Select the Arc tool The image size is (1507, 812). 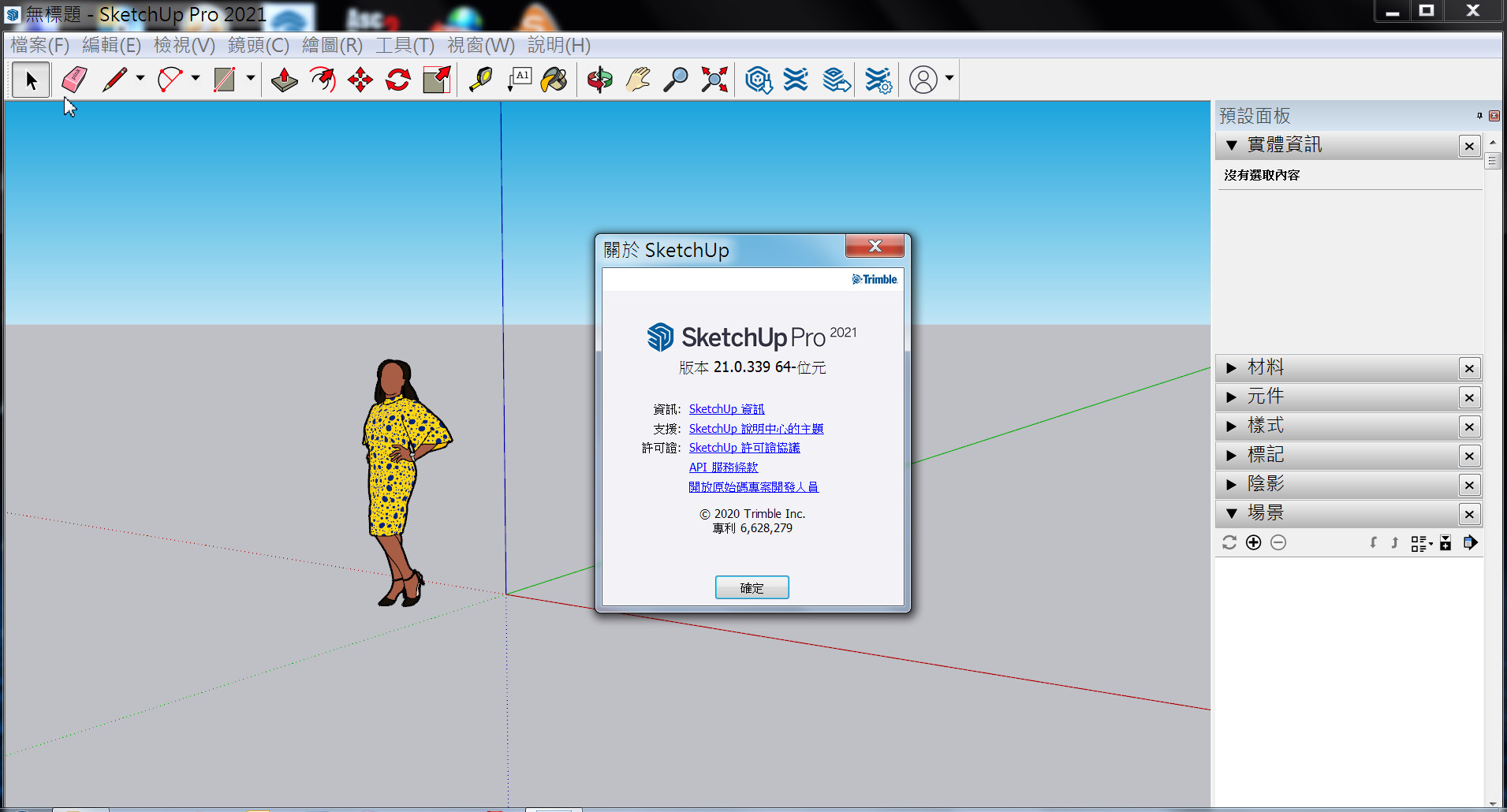[170, 80]
